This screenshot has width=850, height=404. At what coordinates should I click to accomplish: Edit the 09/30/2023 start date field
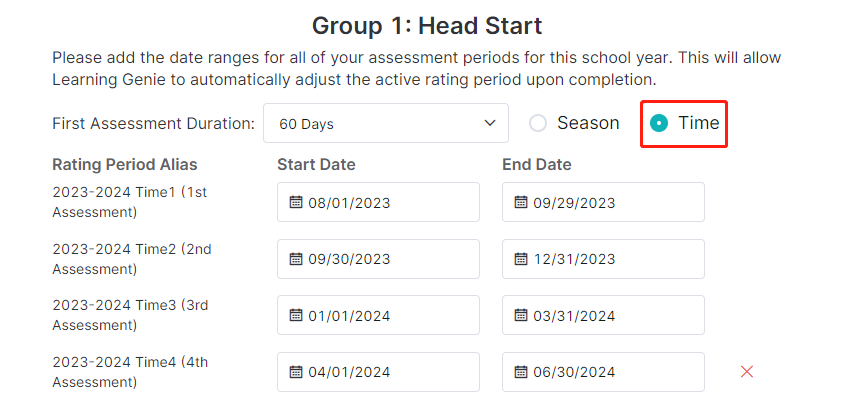[378, 259]
